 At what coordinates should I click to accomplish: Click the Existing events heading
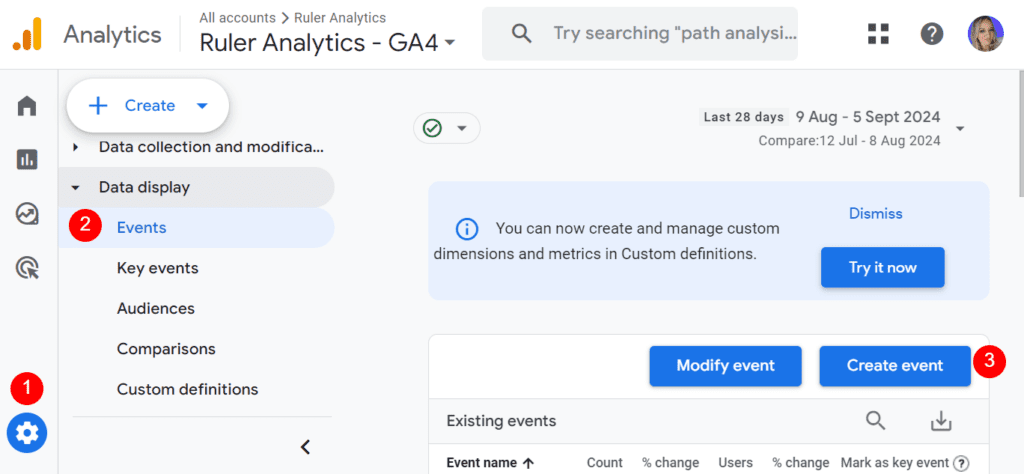tap(501, 421)
